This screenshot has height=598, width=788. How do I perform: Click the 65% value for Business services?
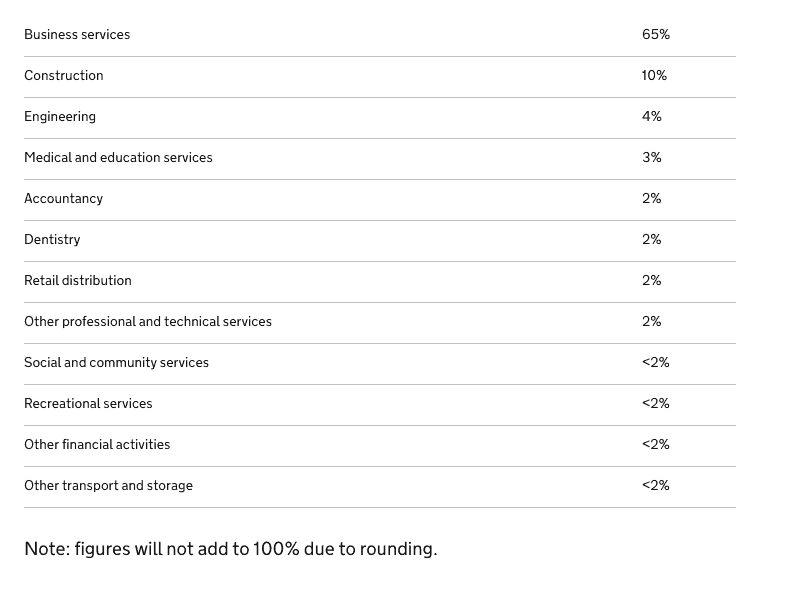tap(656, 34)
